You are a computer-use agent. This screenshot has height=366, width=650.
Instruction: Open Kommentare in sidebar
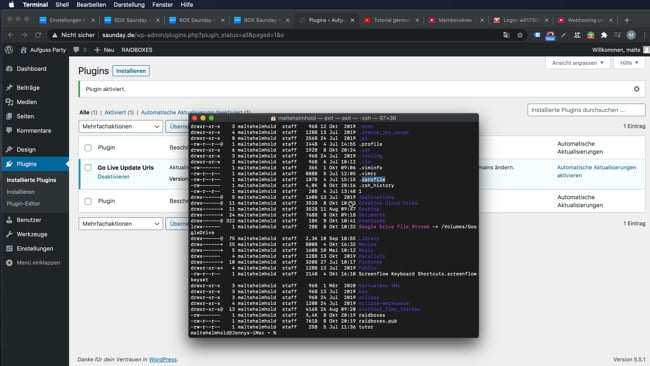click(34, 131)
